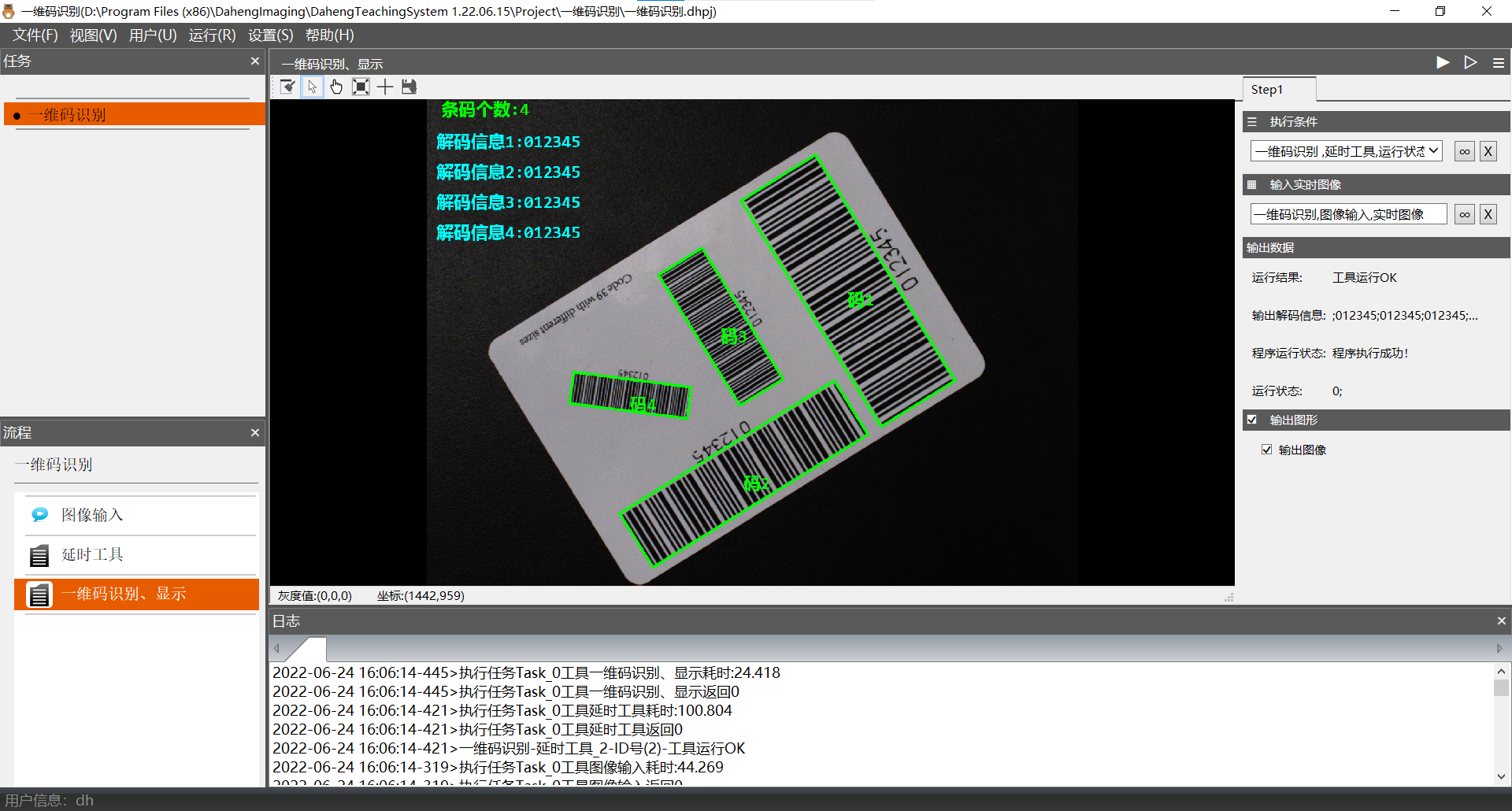Click the 码3 barcode label
Viewport: 1512px width, 811px height.
coord(734,336)
